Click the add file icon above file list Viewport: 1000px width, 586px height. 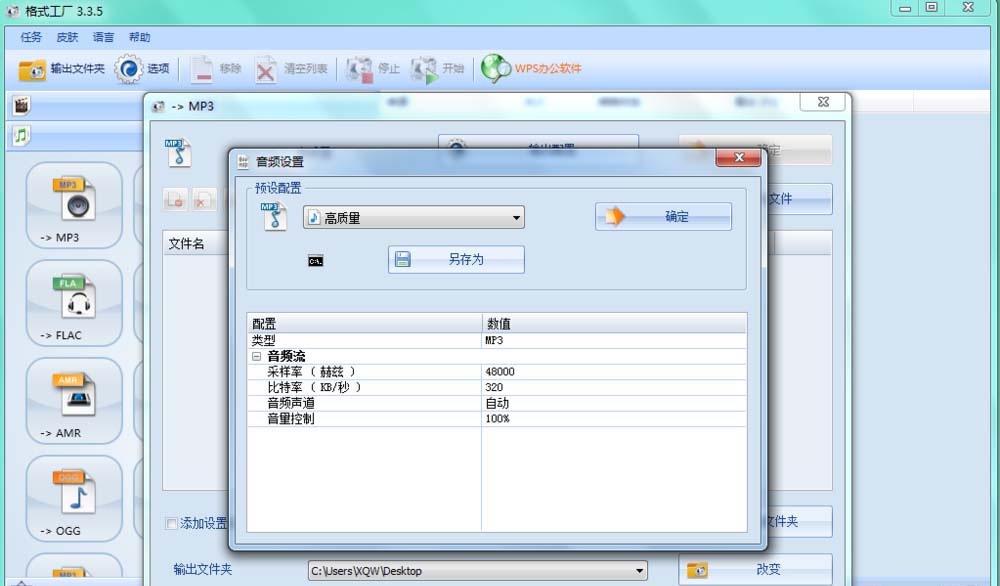(175, 201)
